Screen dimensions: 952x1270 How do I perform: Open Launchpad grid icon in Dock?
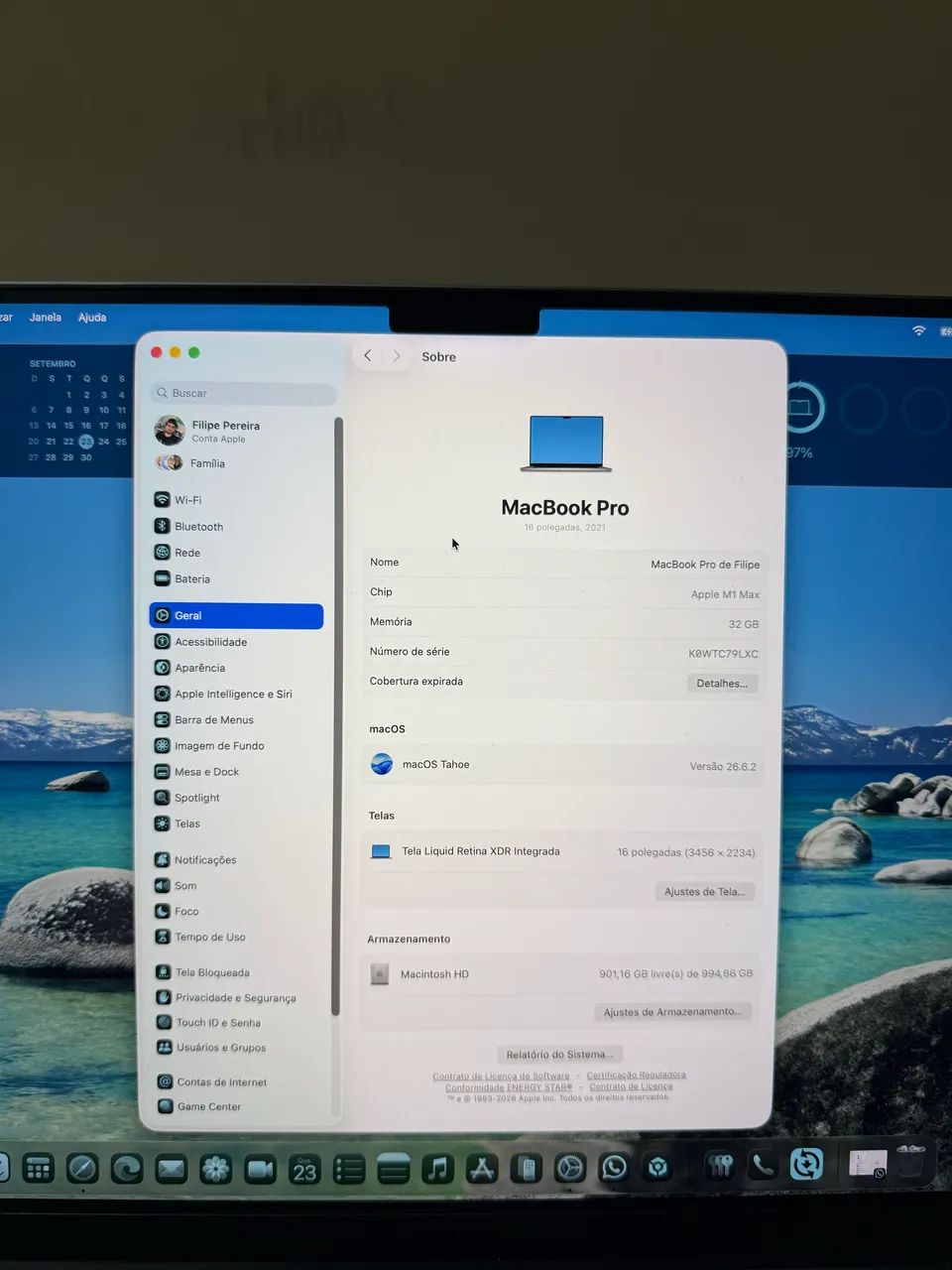tap(38, 1169)
